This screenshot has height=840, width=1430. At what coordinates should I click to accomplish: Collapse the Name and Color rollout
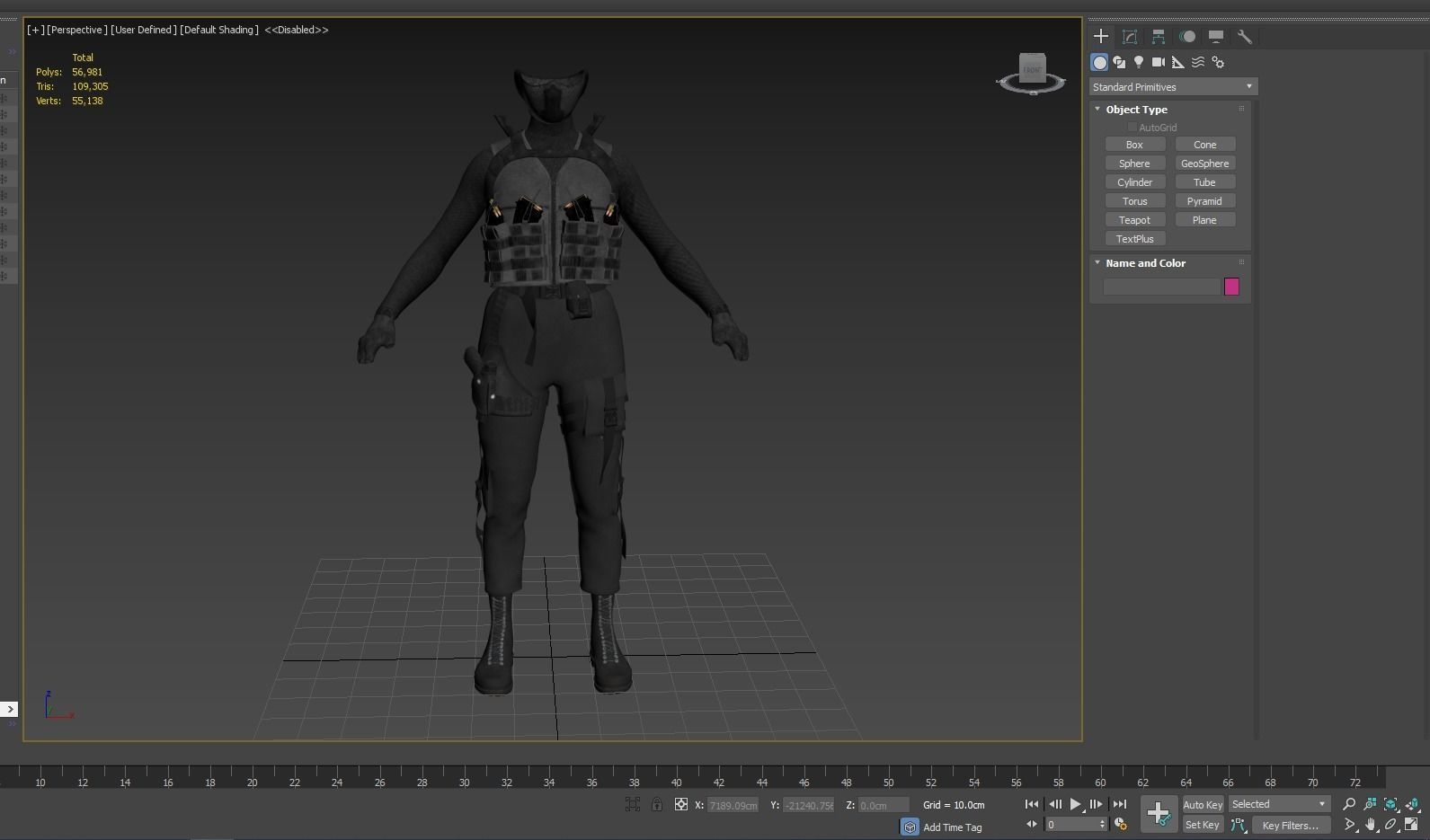click(1145, 263)
